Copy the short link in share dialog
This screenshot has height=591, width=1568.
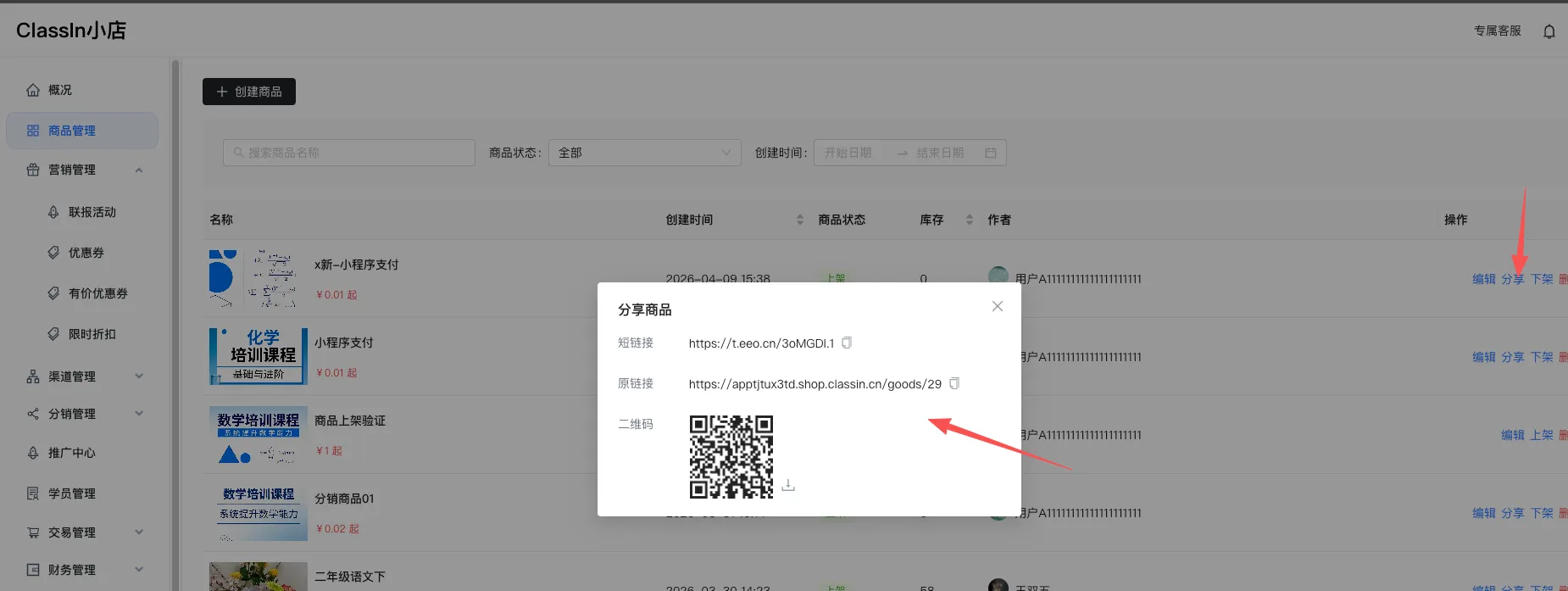(846, 343)
